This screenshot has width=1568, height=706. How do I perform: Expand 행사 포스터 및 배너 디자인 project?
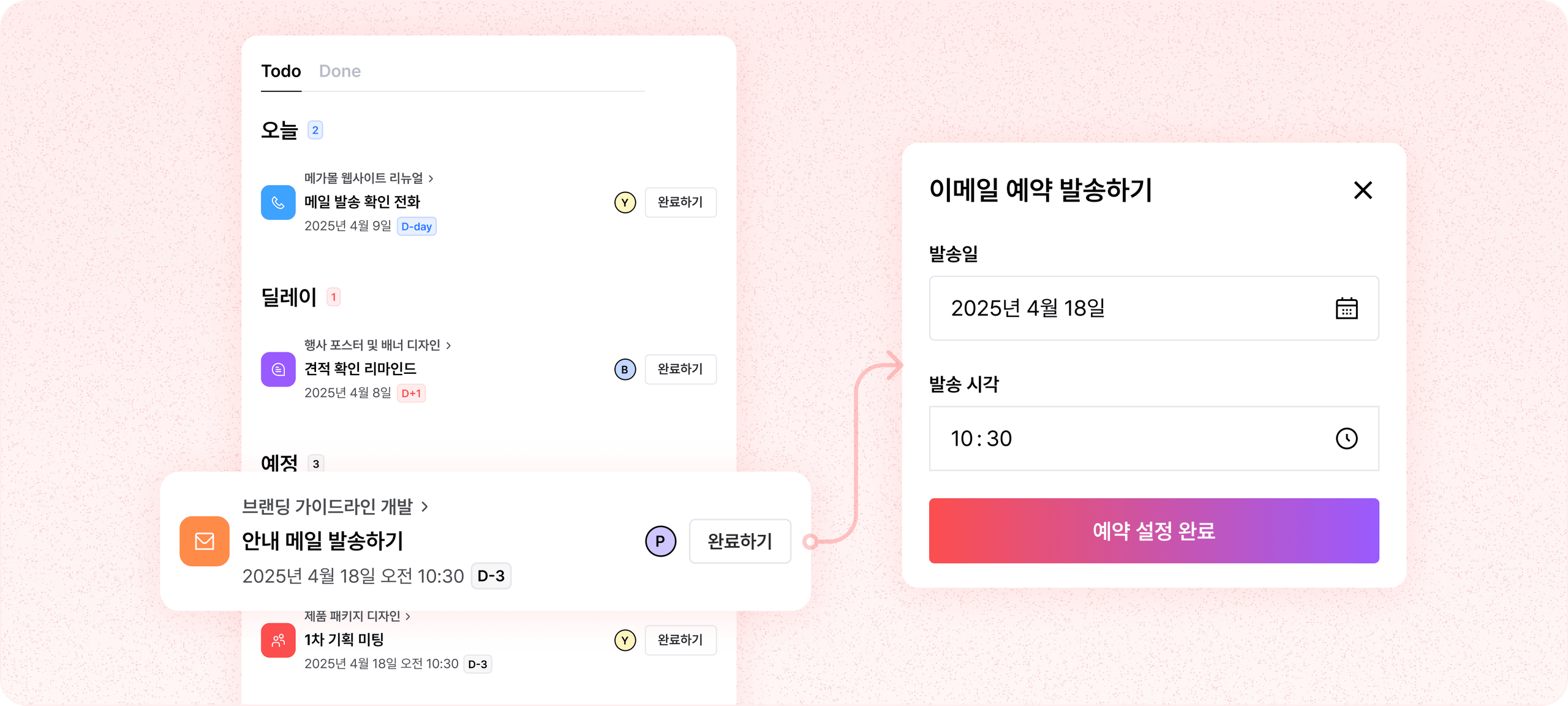tap(377, 345)
